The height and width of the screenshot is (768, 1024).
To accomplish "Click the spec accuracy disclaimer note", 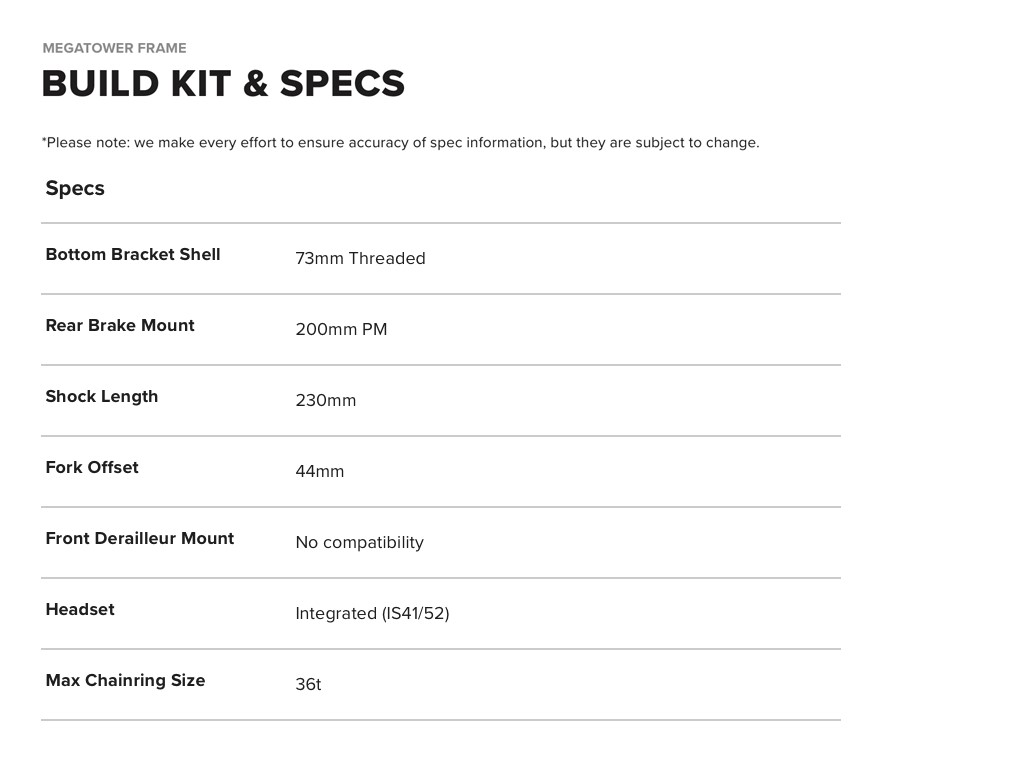I will [x=400, y=143].
